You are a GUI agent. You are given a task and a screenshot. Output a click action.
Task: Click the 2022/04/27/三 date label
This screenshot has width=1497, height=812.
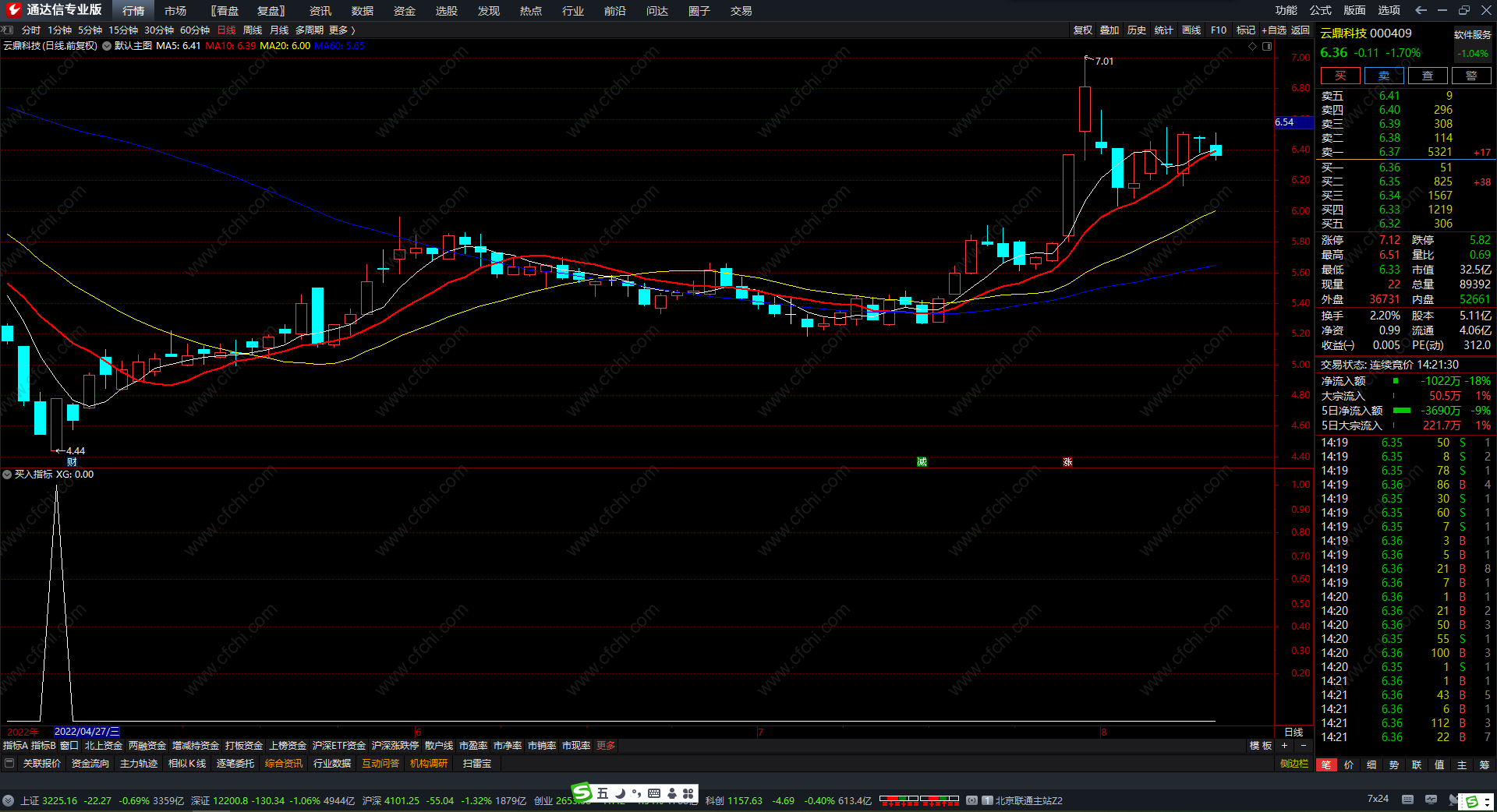click(x=87, y=732)
